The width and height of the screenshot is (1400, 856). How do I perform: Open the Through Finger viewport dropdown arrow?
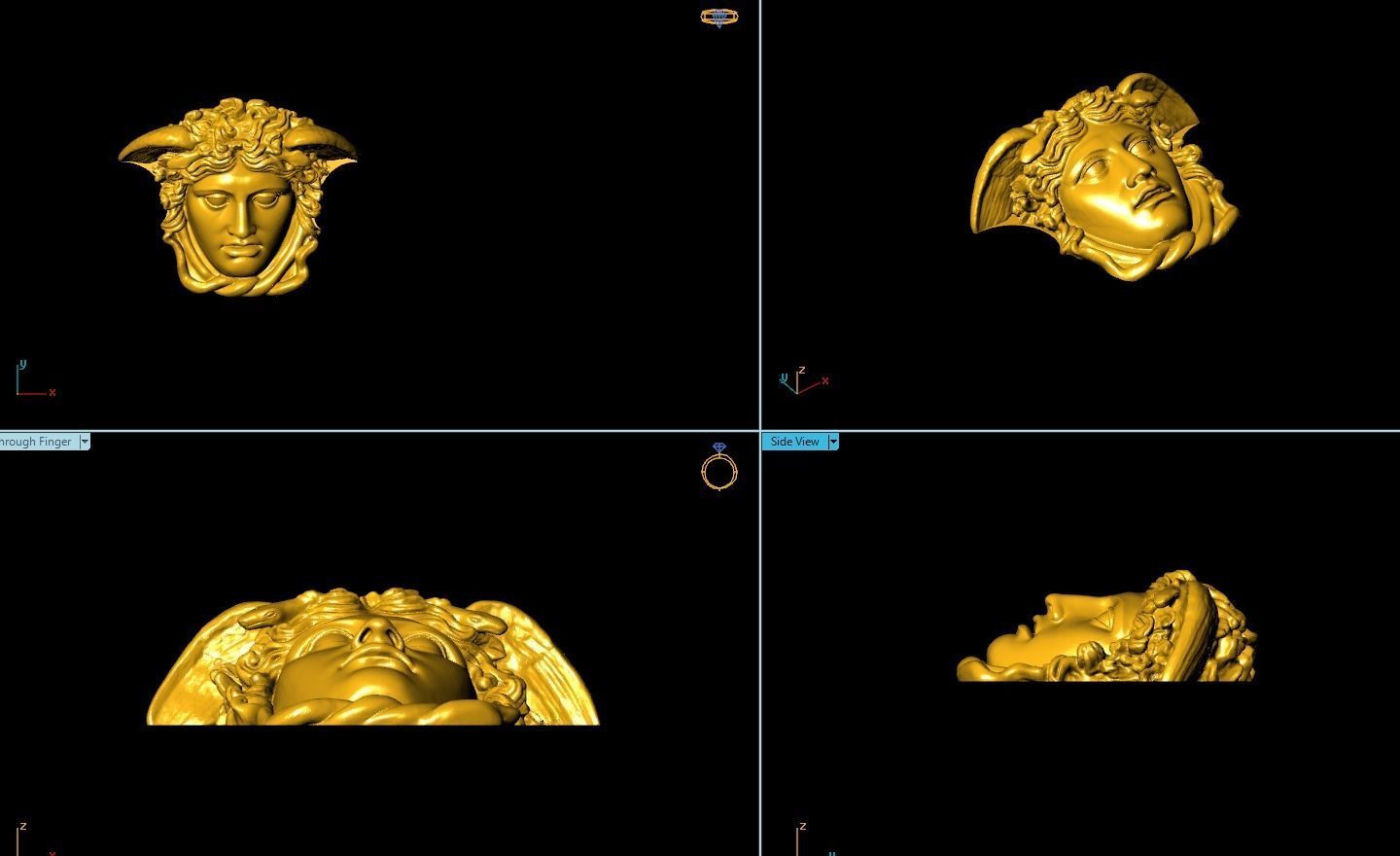pos(85,442)
